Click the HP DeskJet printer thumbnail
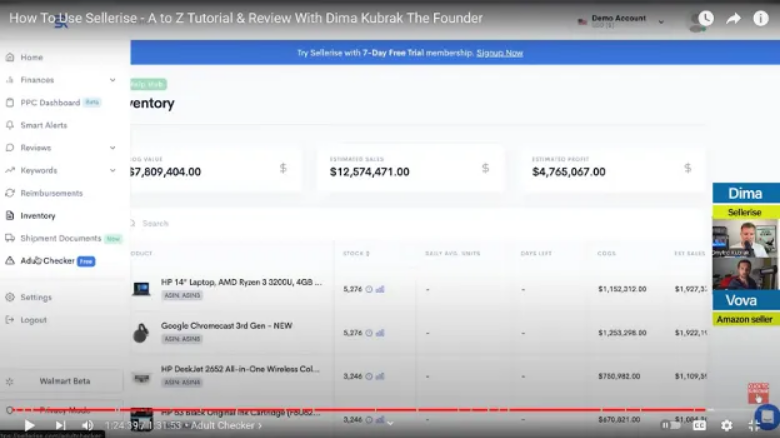 [x=141, y=379]
